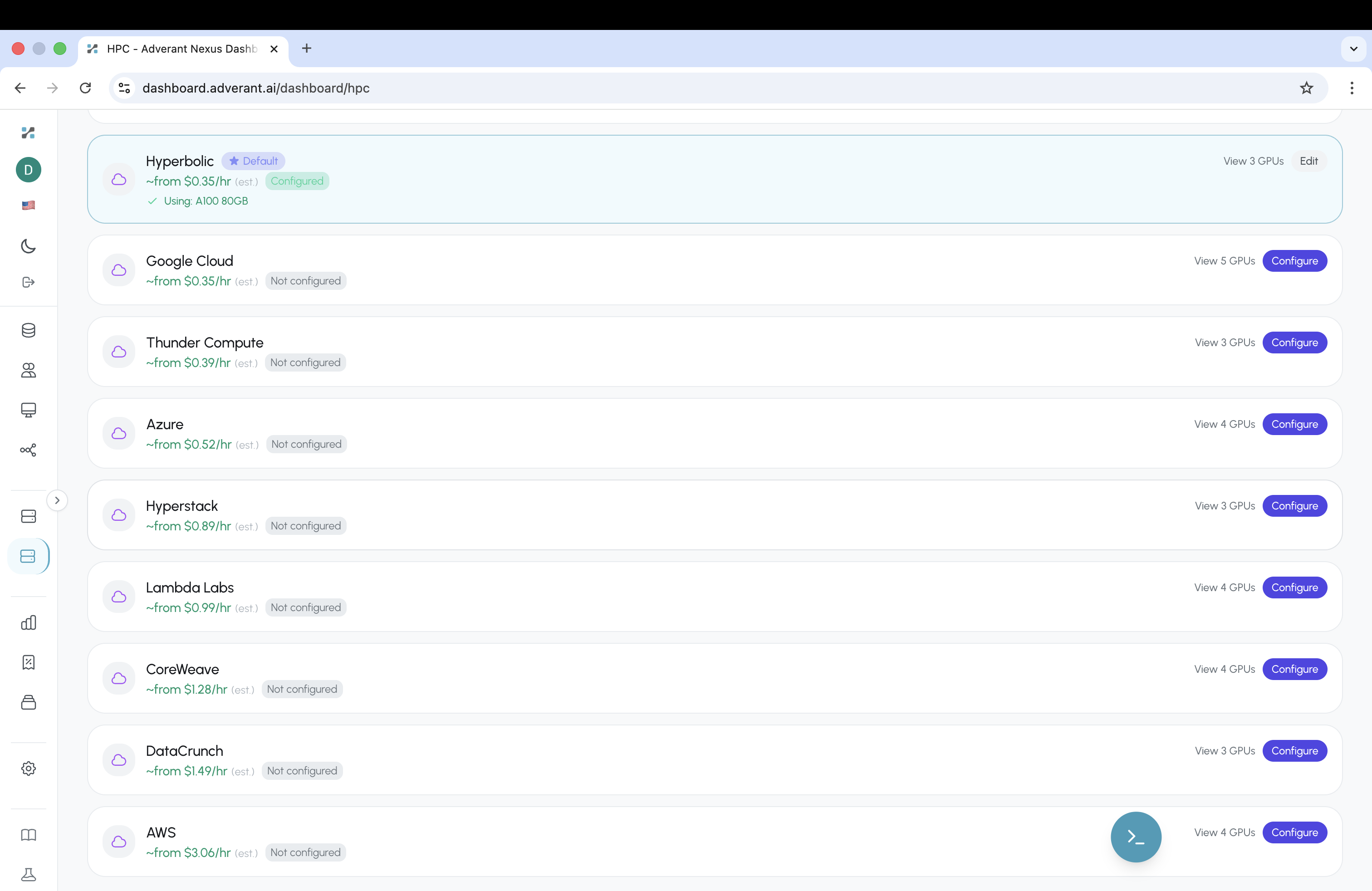Open the database section in sidebar
The height and width of the screenshot is (891, 1372).
[28, 330]
